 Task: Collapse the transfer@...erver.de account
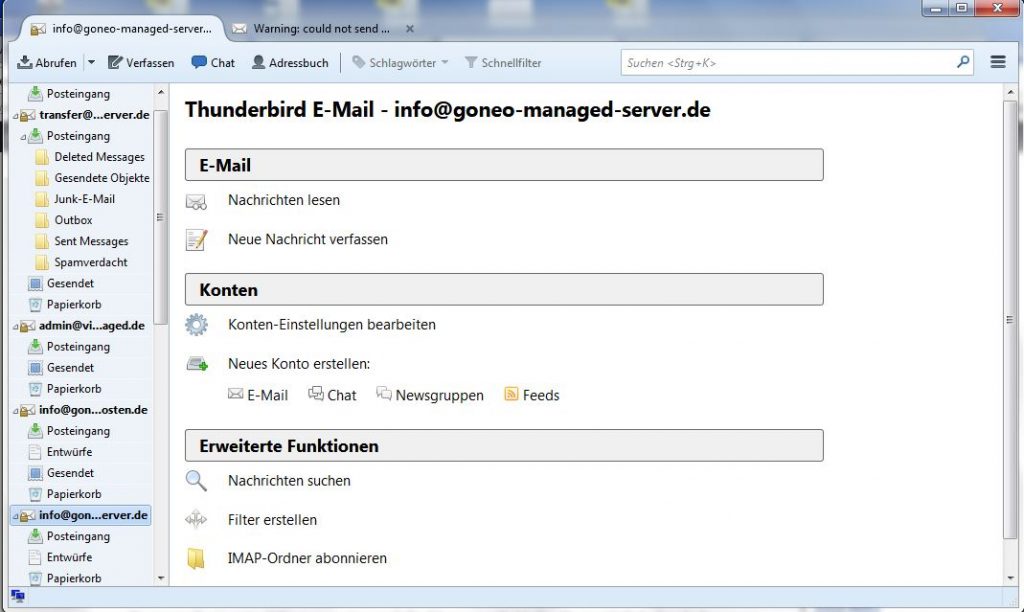tap(16, 116)
